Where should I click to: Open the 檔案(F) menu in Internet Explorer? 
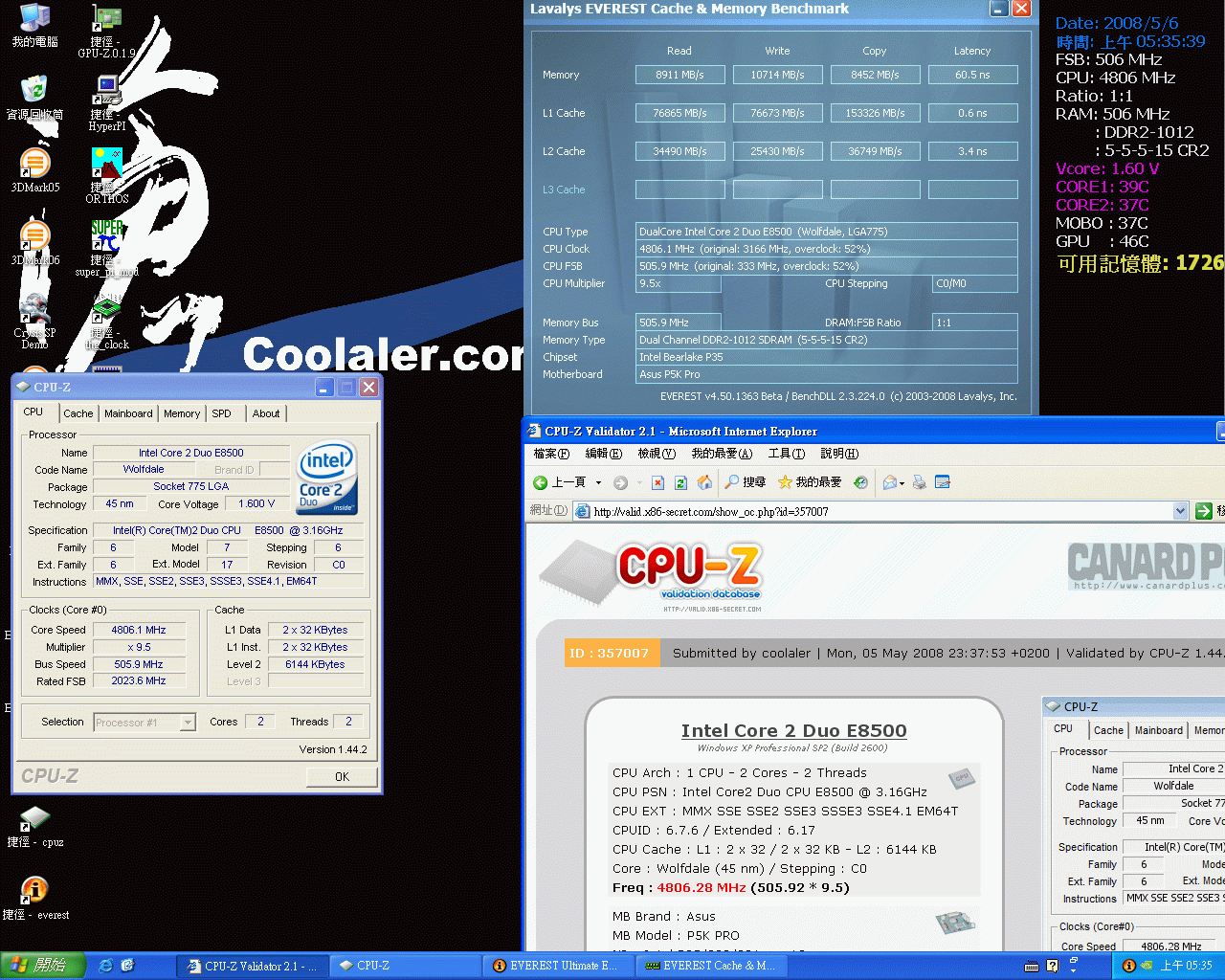coord(551,454)
